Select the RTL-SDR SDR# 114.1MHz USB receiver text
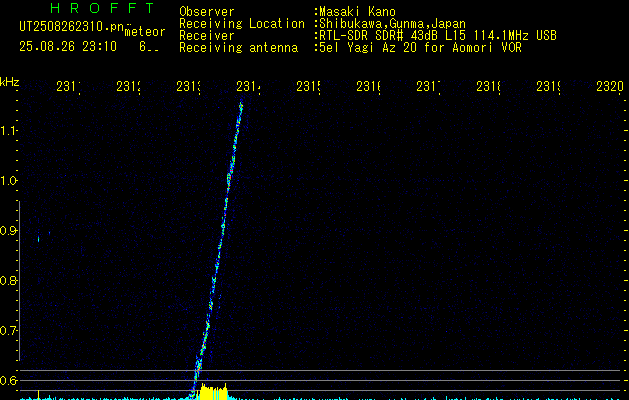The image size is (629, 400). [x=438, y=36]
